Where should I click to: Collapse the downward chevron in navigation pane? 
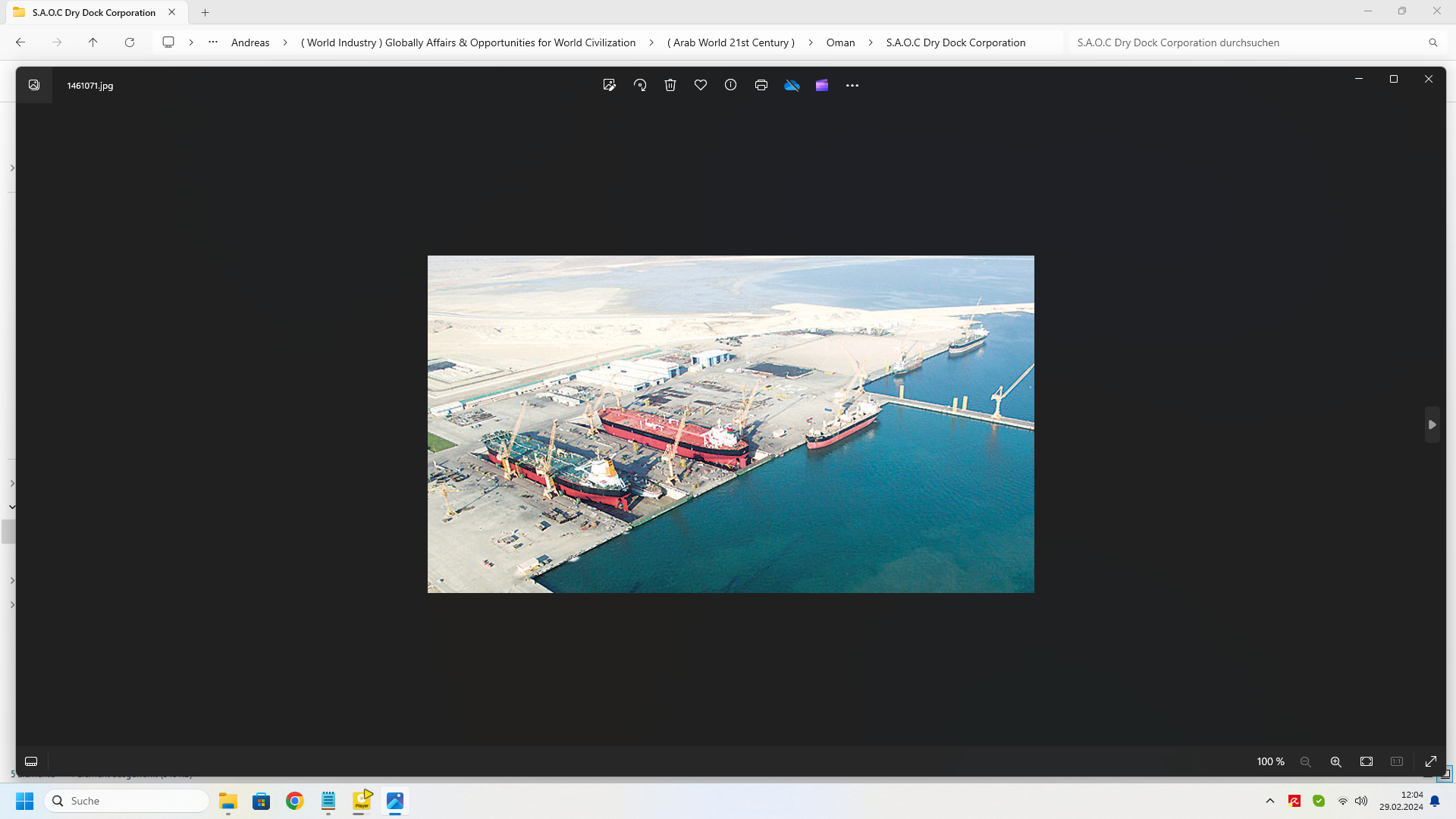pyautogui.click(x=12, y=507)
